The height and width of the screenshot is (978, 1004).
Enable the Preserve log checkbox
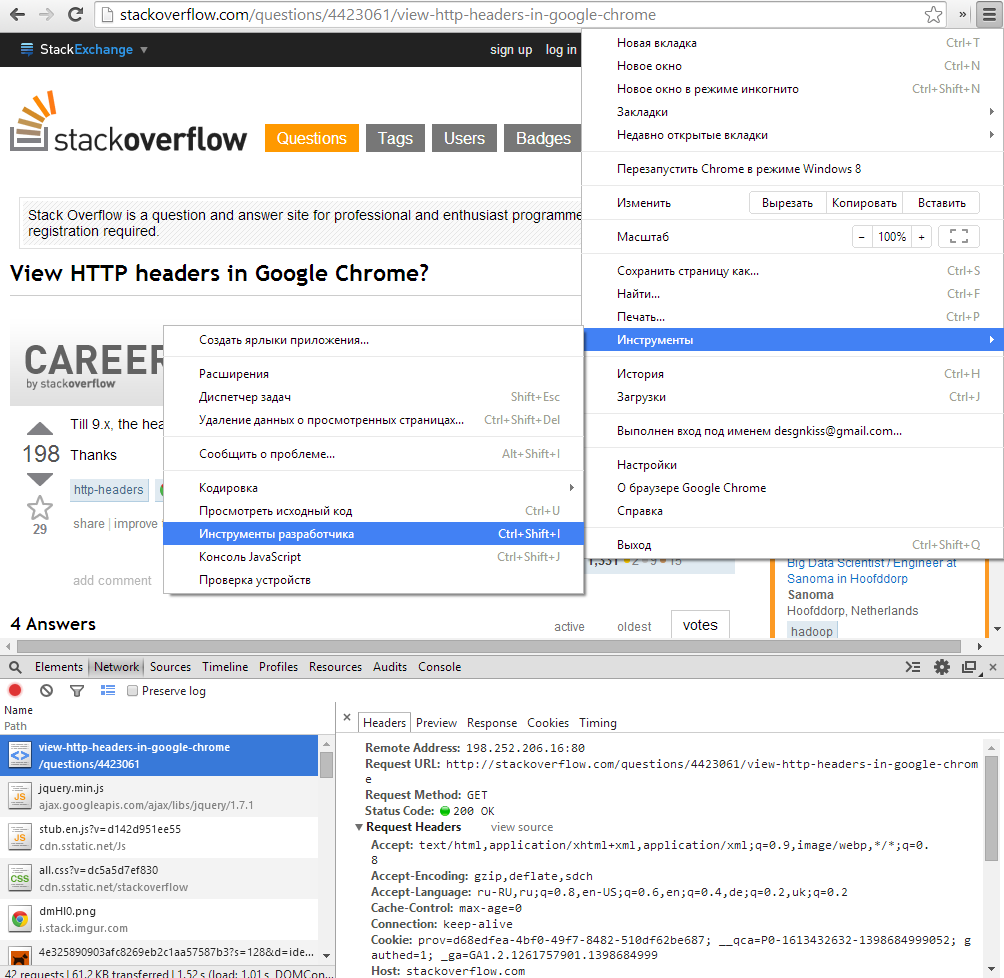pos(133,690)
